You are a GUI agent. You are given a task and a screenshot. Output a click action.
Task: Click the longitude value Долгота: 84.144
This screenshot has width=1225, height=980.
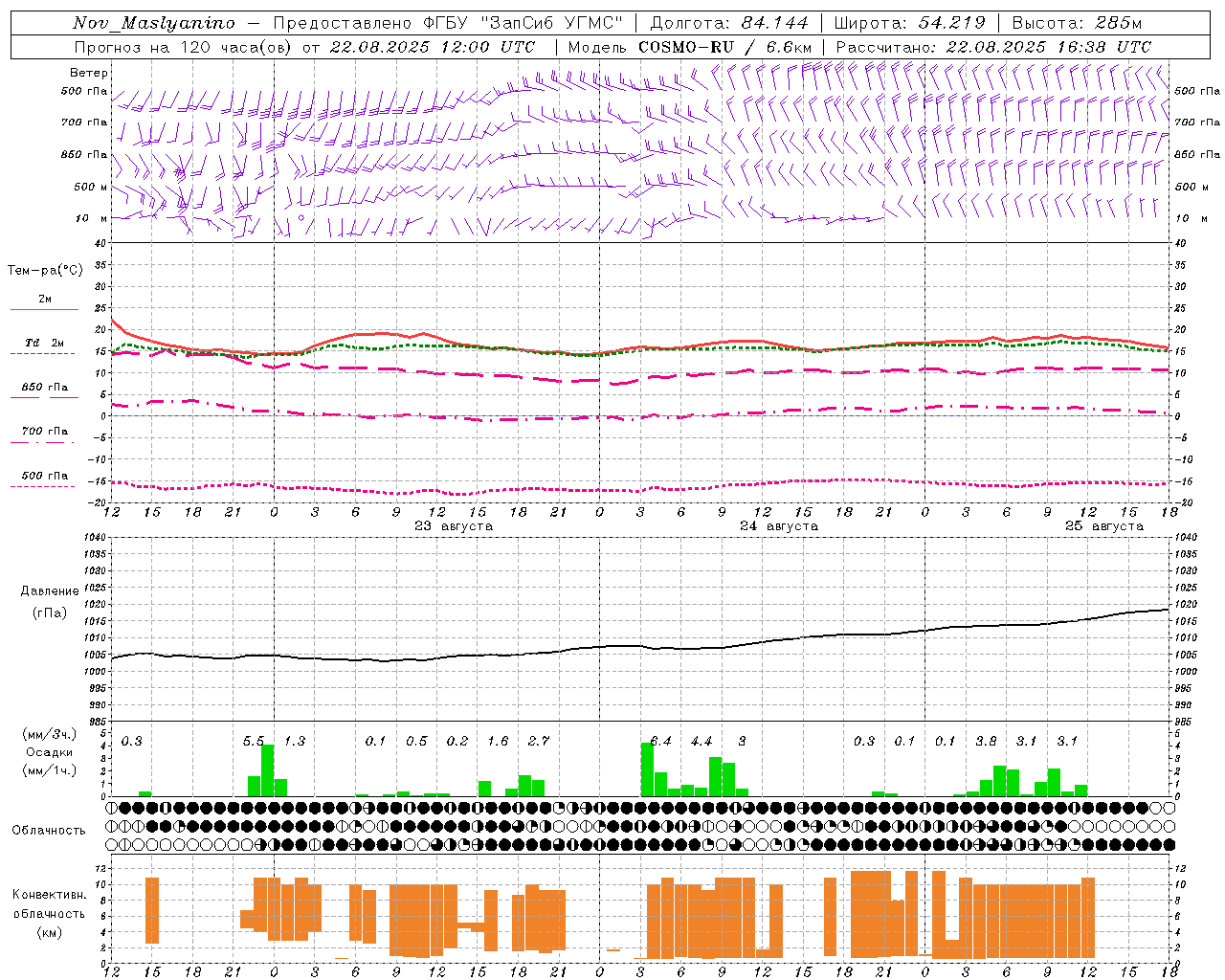point(729,23)
